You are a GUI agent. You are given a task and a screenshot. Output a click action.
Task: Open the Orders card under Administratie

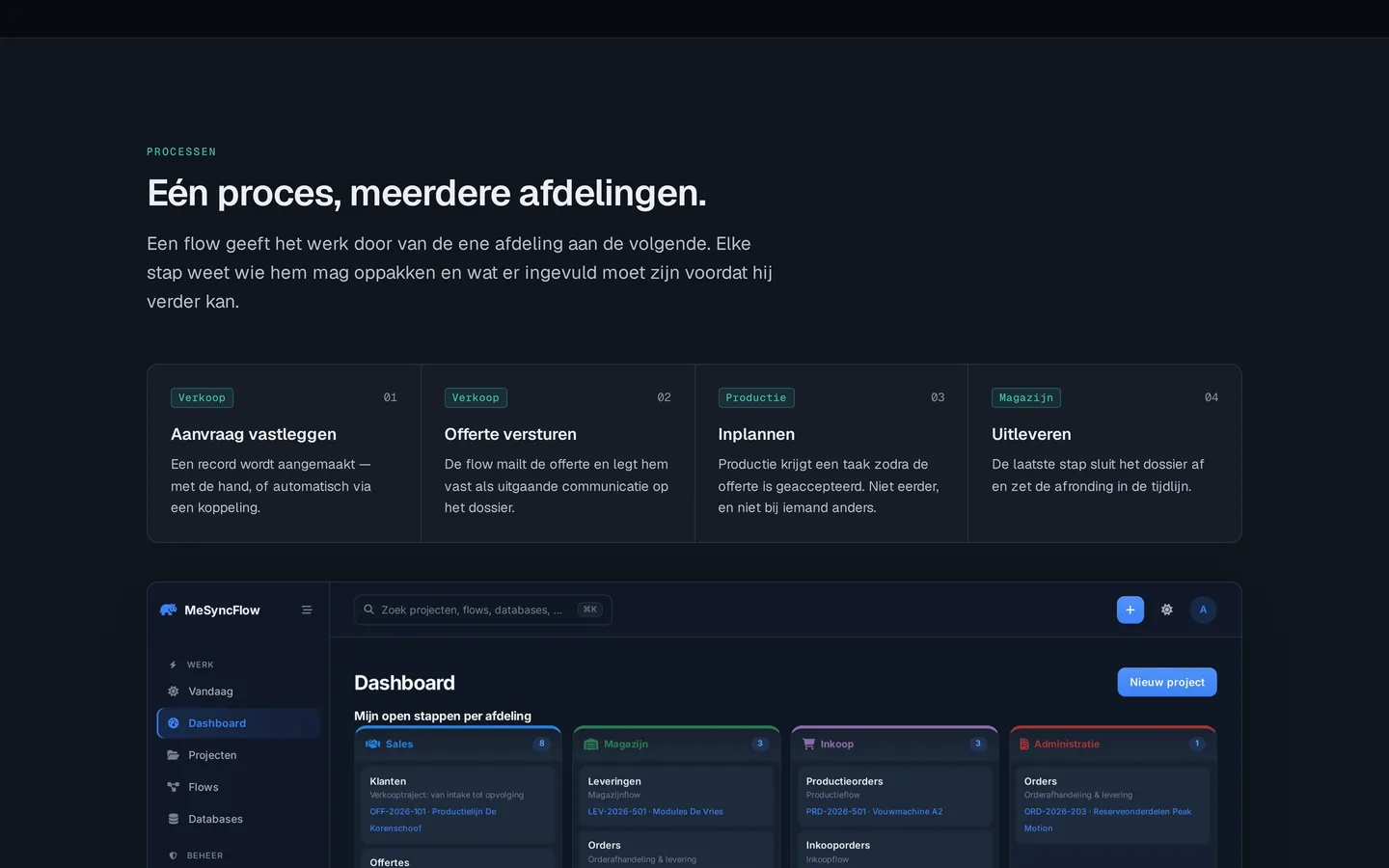tap(1113, 804)
